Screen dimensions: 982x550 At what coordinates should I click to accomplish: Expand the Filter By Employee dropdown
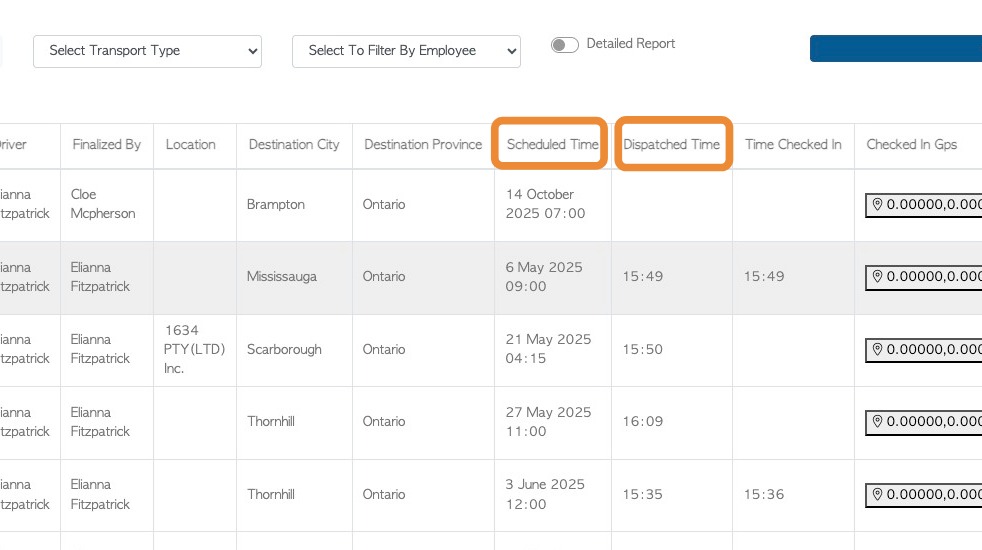[406, 51]
